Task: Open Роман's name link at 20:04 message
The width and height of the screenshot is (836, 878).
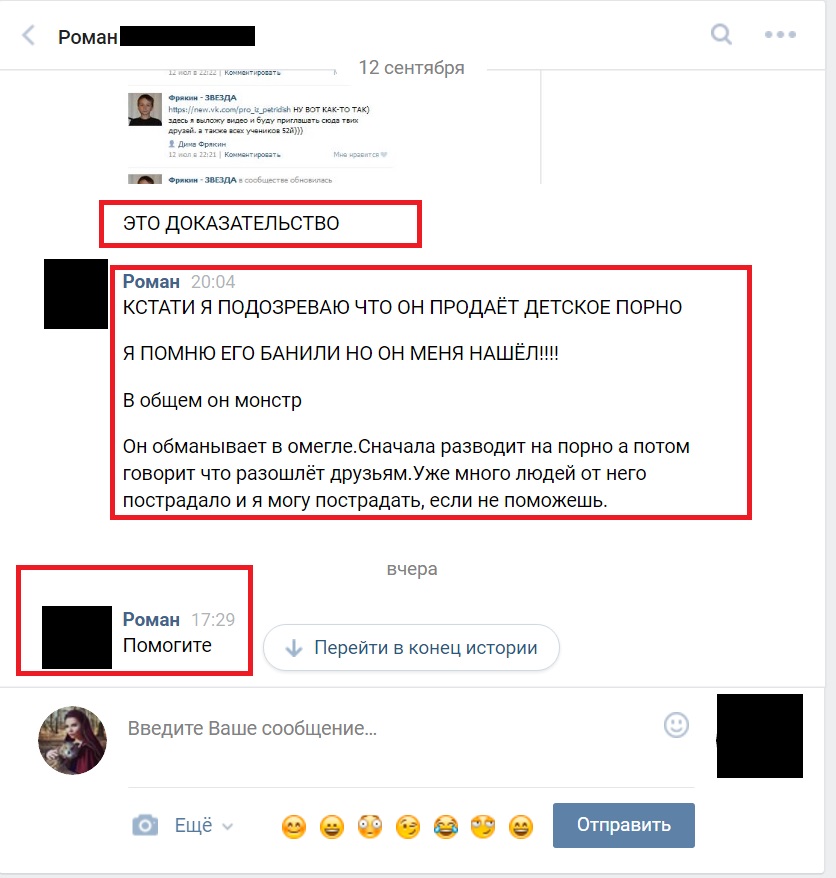Action: tap(151, 281)
